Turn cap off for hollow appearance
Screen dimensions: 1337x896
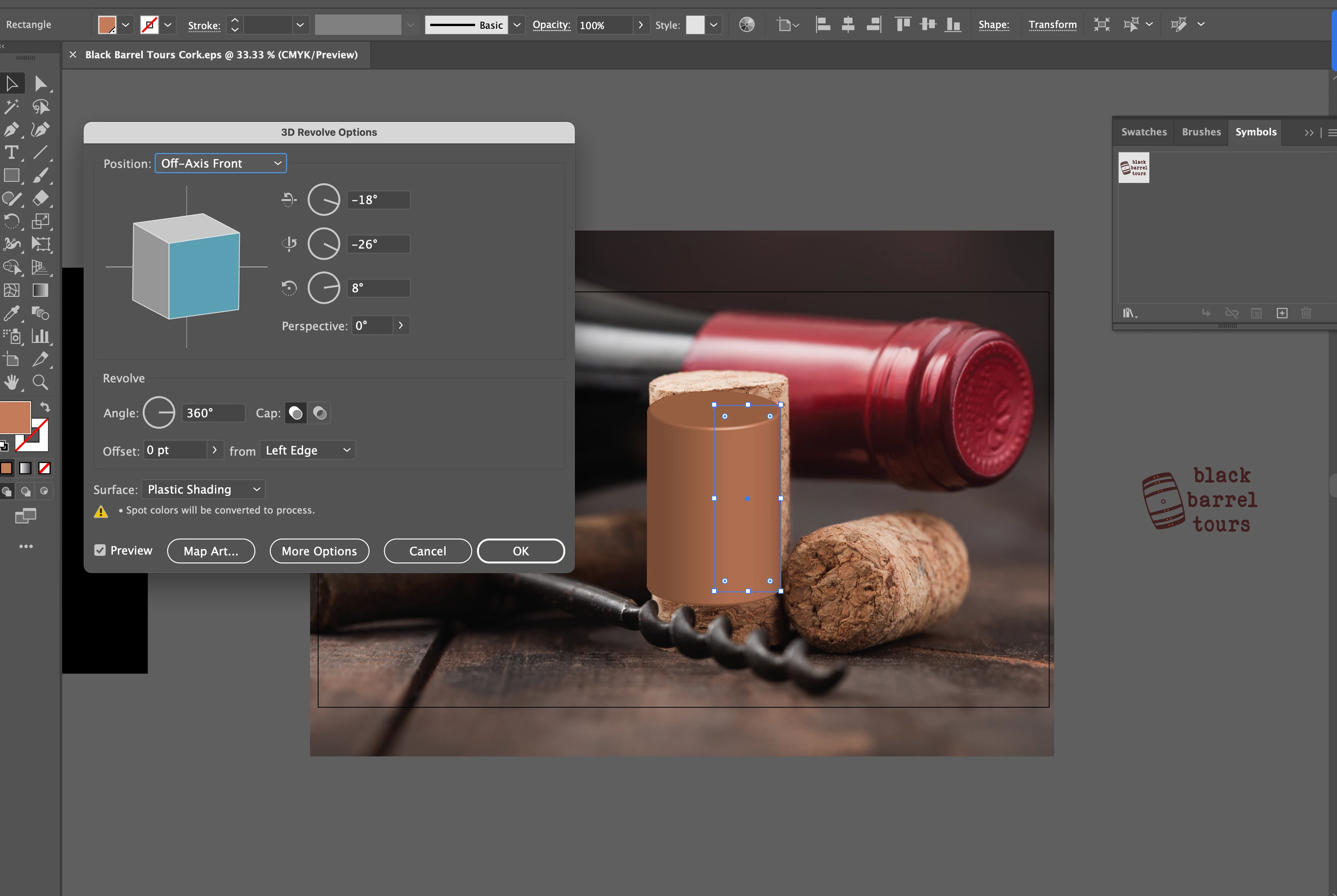coord(320,413)
